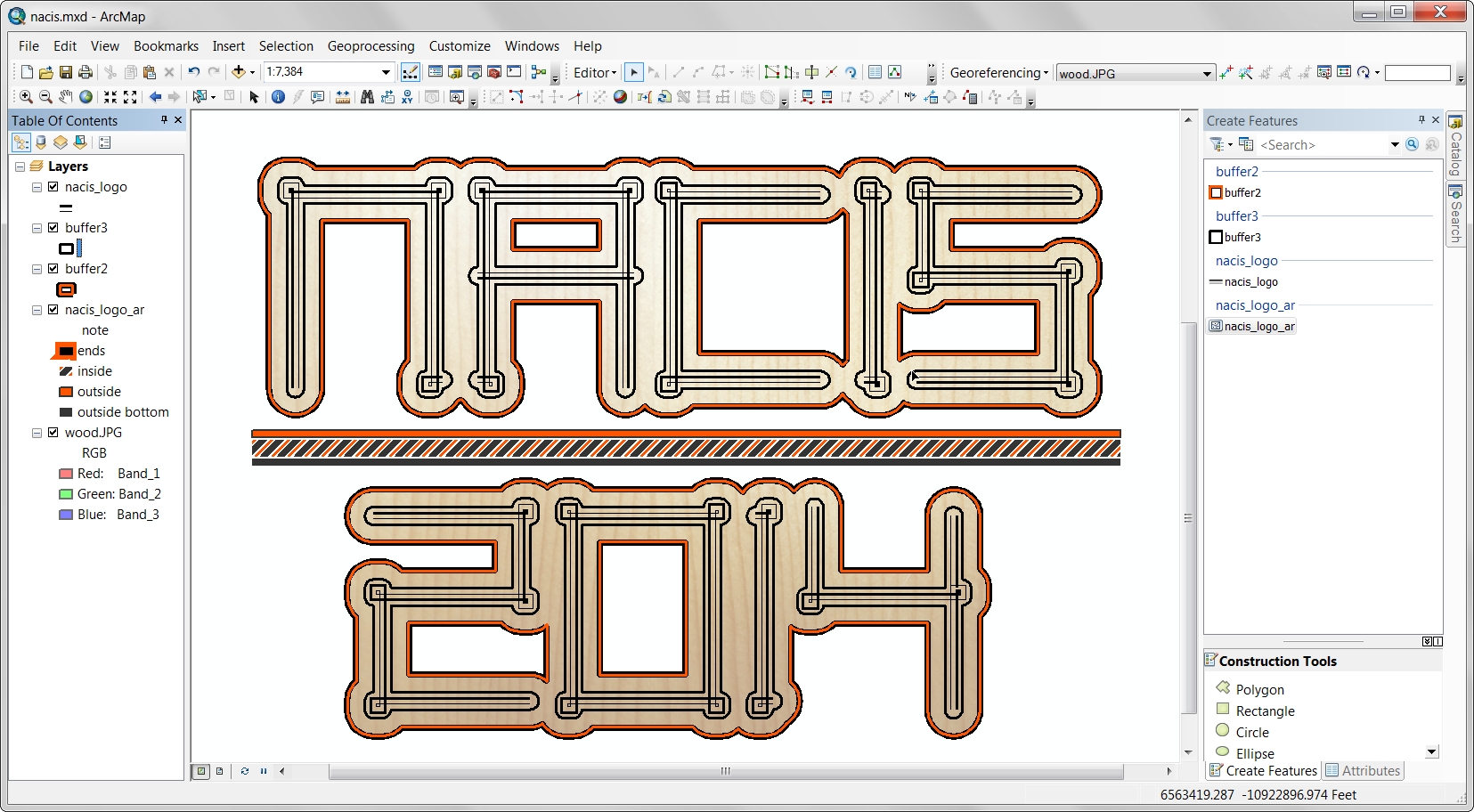Switch to the Attributes tab

[x=1363, y=771]
